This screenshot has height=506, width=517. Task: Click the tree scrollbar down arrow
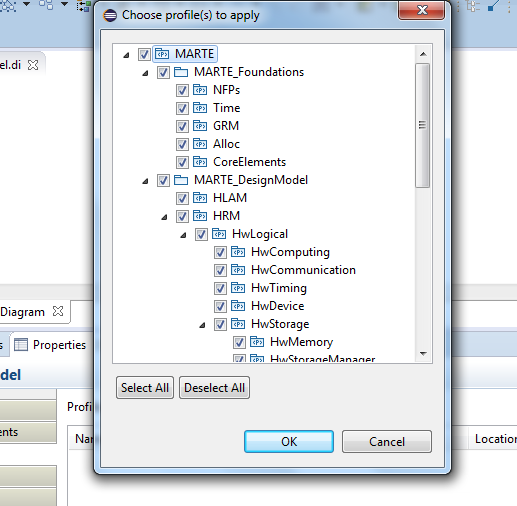click(x=423, y=354)
